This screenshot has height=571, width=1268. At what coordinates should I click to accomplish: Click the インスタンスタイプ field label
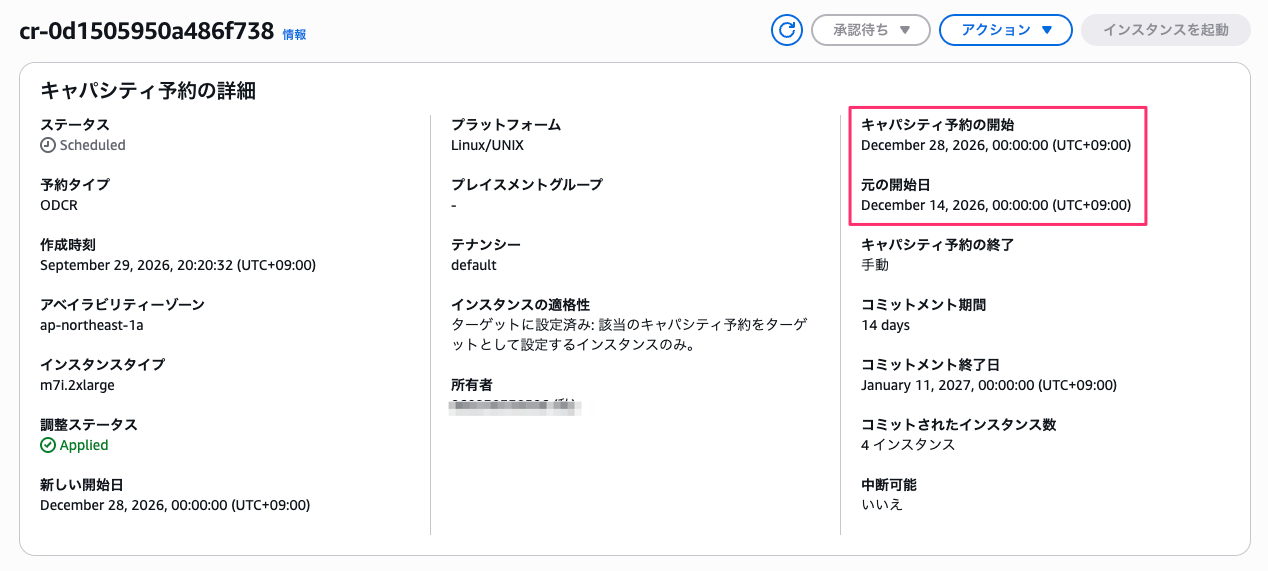tap(103, 365)
